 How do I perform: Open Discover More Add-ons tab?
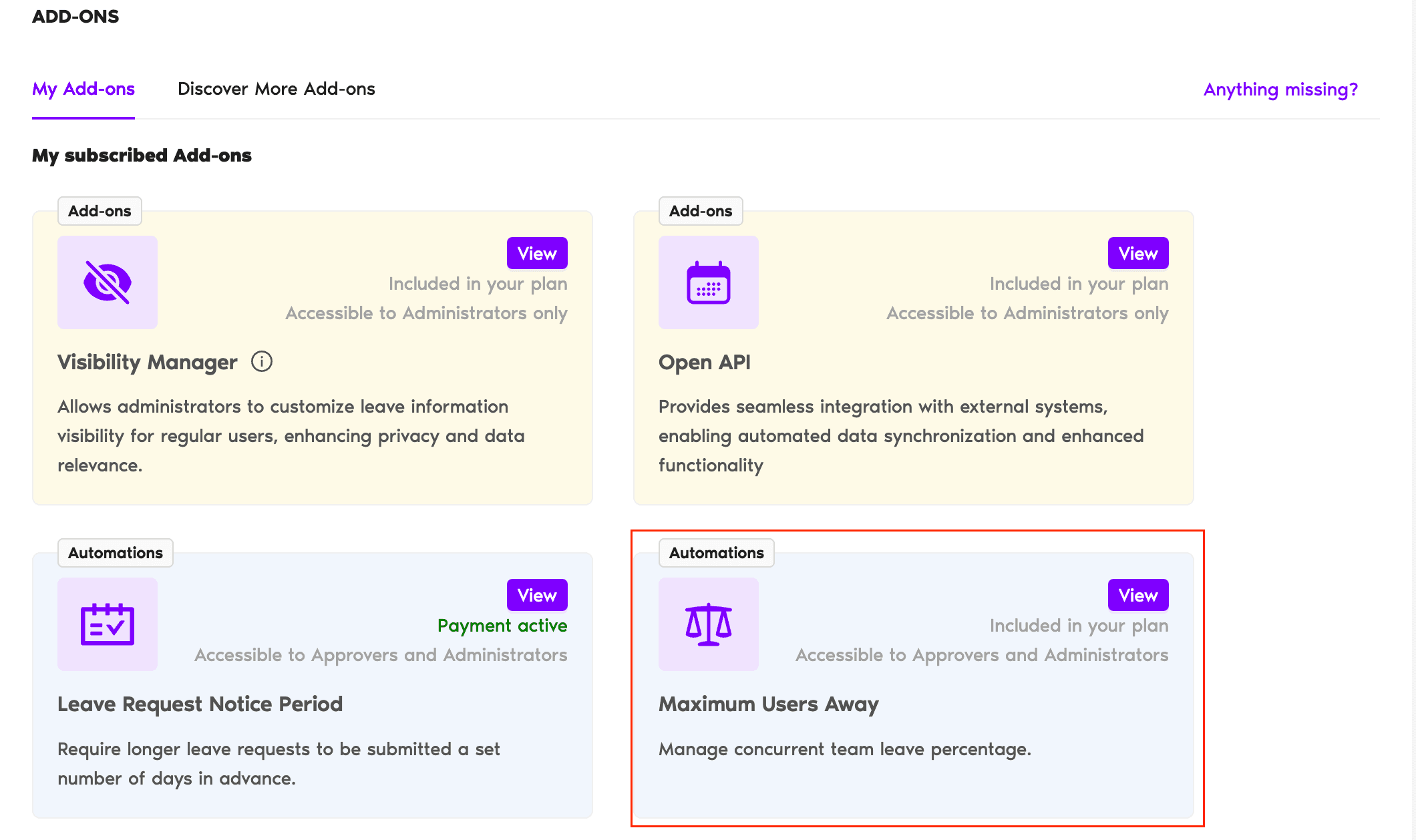tap(276, 89)
